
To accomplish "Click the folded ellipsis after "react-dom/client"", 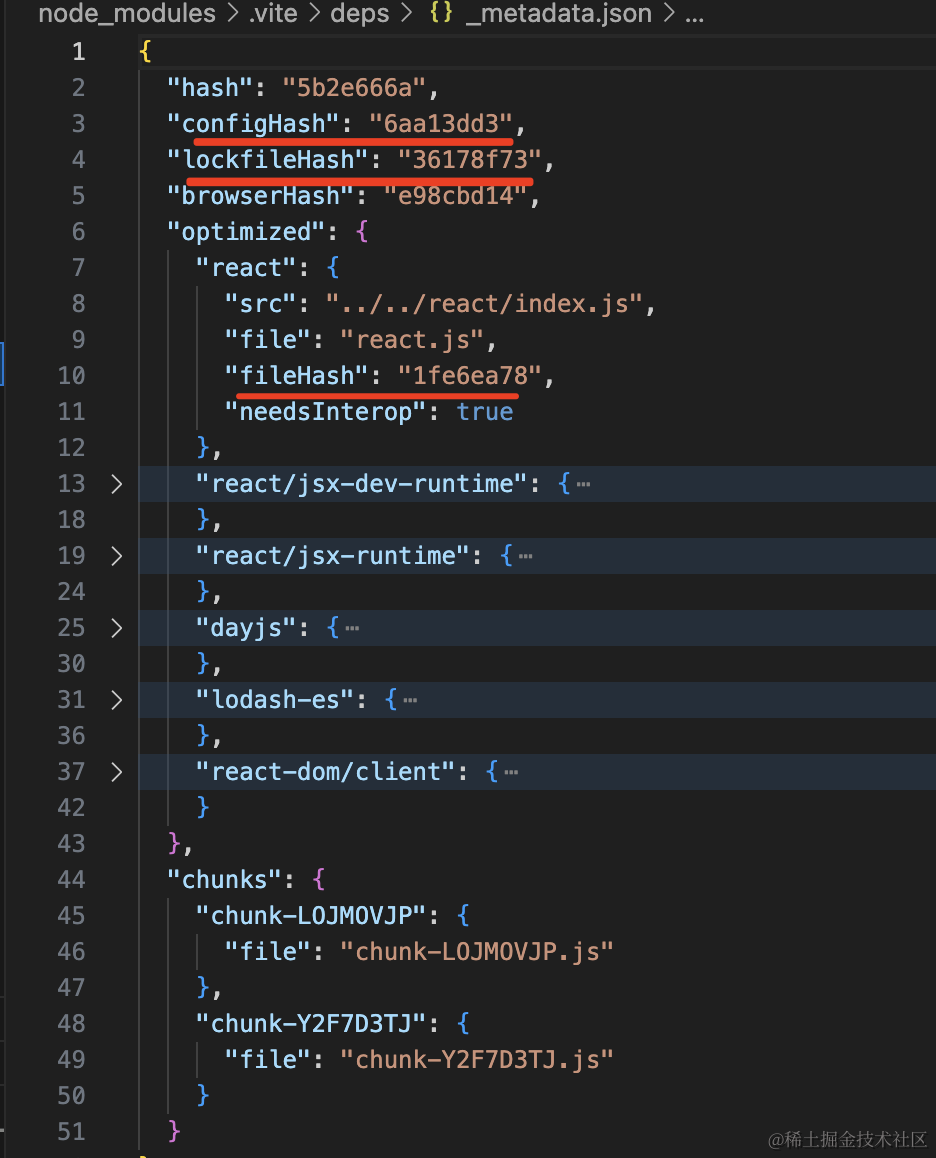I will pyautogui.click(x=511, y=772).
